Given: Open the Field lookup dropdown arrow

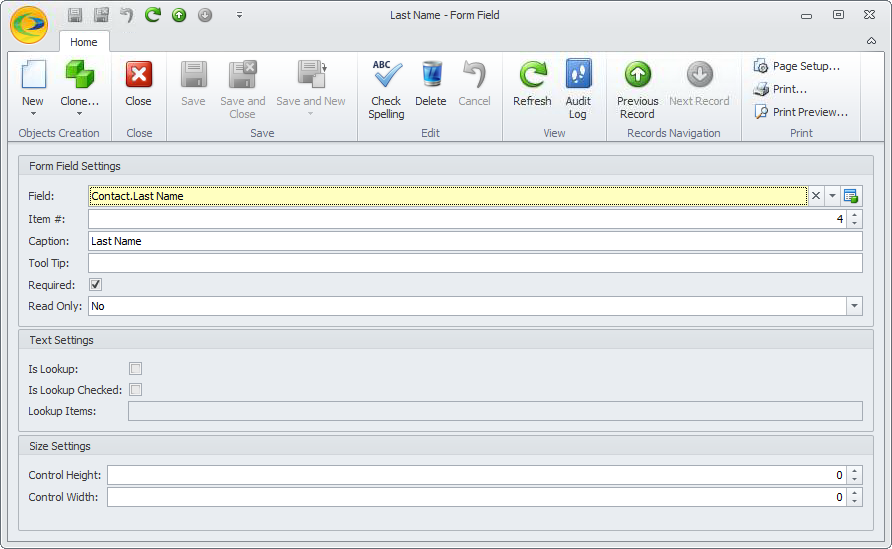Looking at the screenshot, I should [x=832, y=196].
